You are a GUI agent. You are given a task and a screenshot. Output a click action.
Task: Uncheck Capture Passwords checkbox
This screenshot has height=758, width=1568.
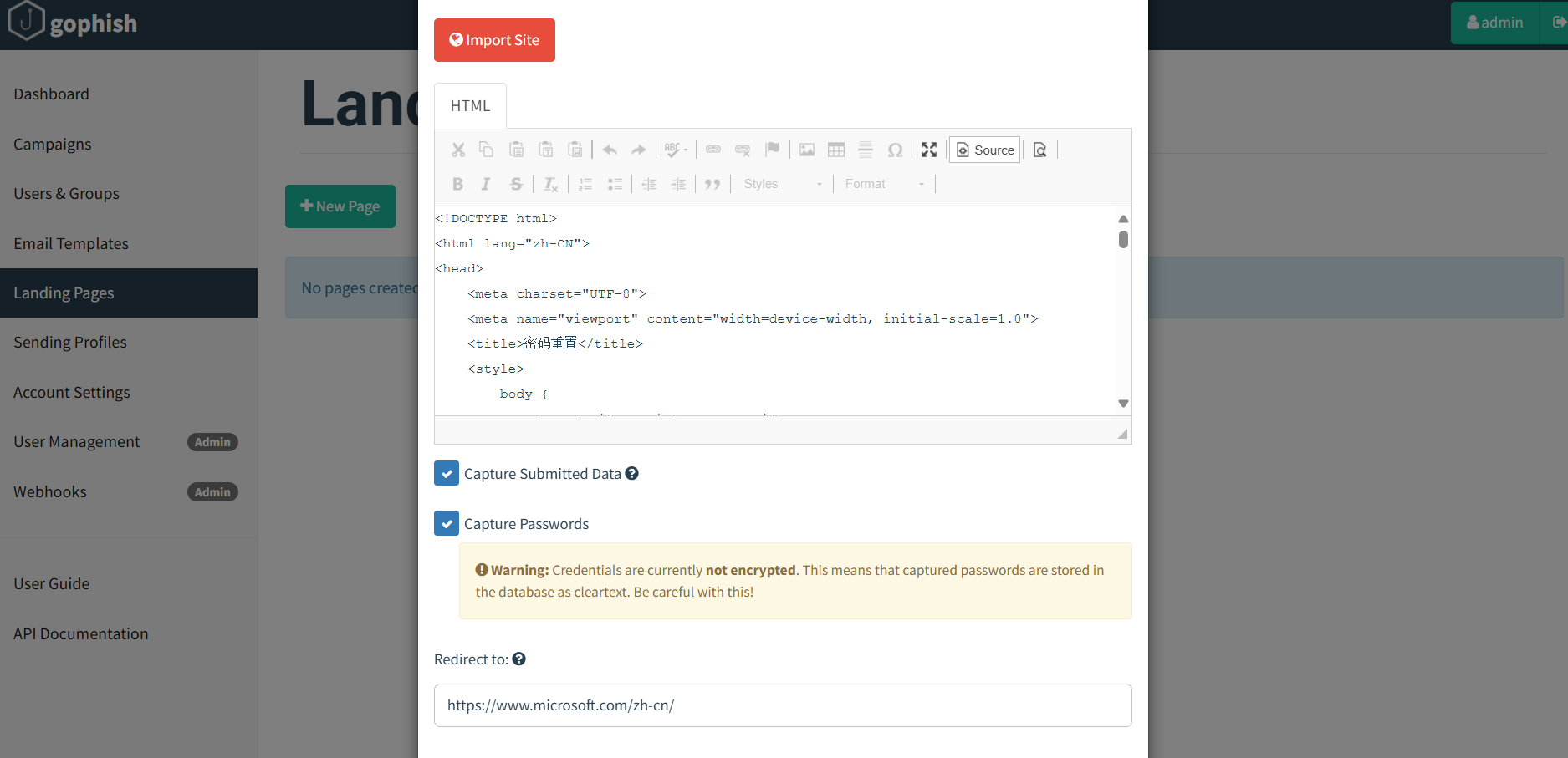tap(447, 524)
